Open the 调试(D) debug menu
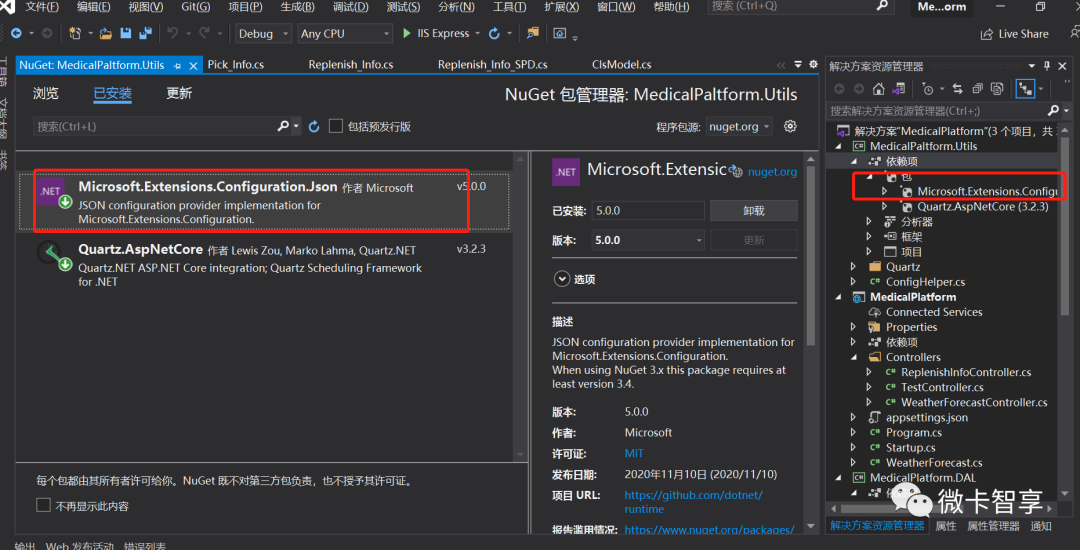Screen dimensions: 1080x550 tap(351, 7)
